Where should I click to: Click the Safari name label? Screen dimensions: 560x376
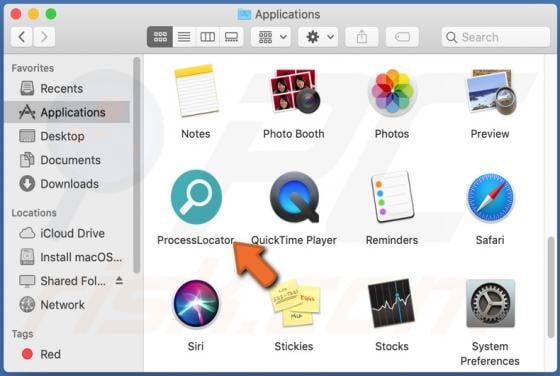click(x=490, y=240)
